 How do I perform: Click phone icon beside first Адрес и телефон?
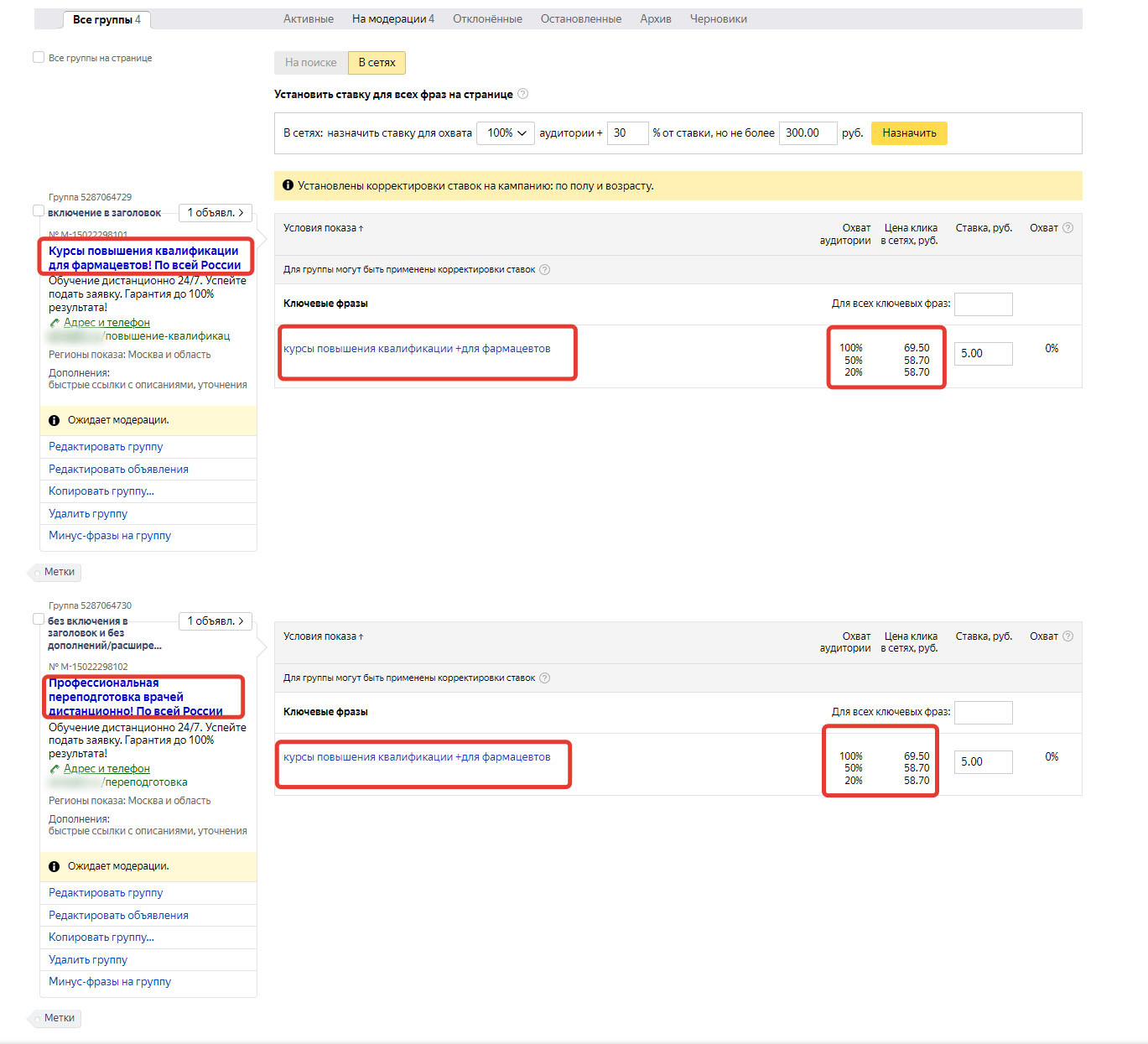55,323
